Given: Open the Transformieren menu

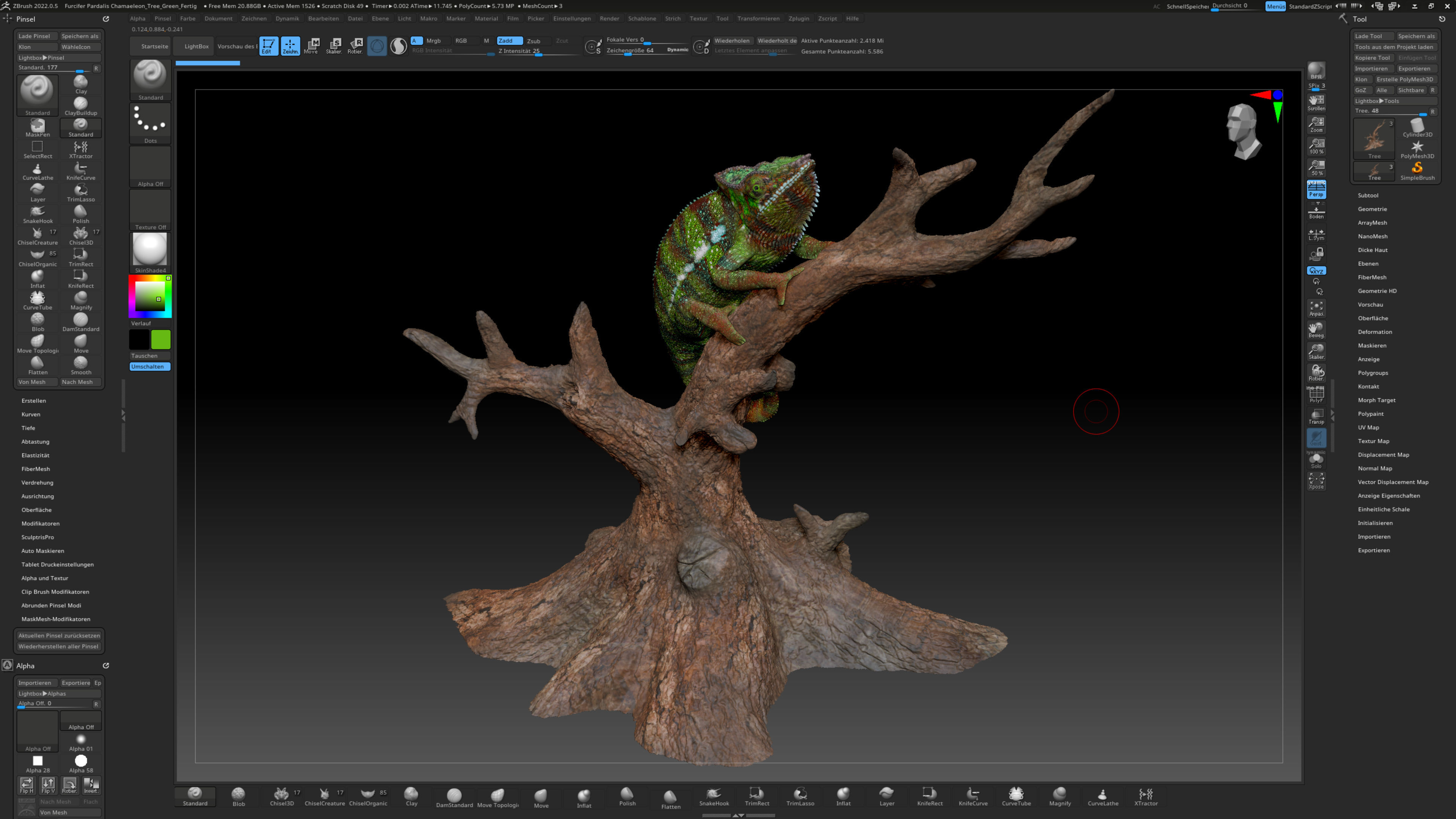Looking at the screenshot, I should [x=758, y=18].
